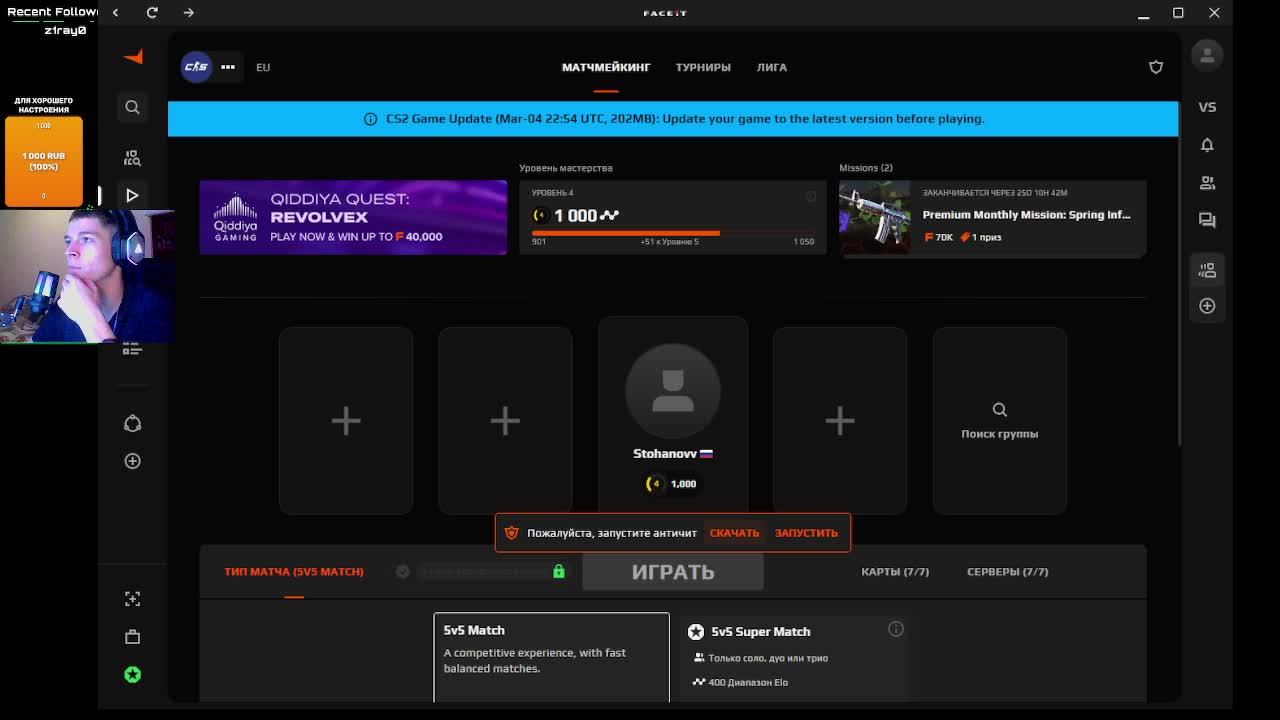Add a player in the second empty slot
1280x720 pixels.
click(x=505, y=421)
